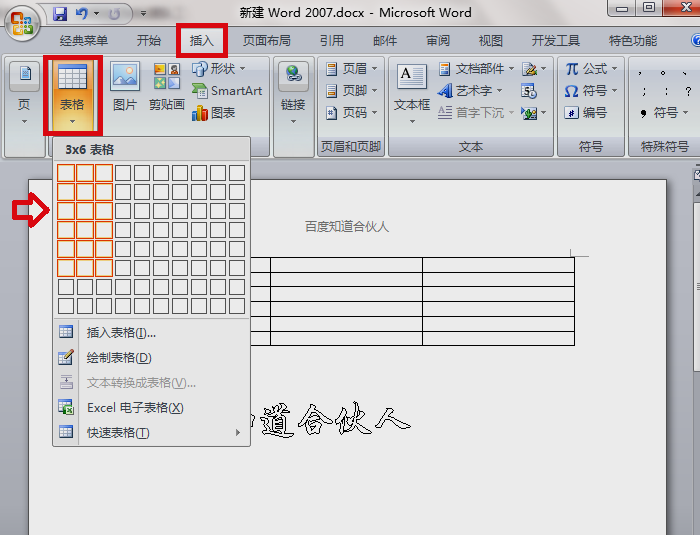
Task: Open the Quick Access Toolbar customize arrow
Action: click(x=143, y=13)
